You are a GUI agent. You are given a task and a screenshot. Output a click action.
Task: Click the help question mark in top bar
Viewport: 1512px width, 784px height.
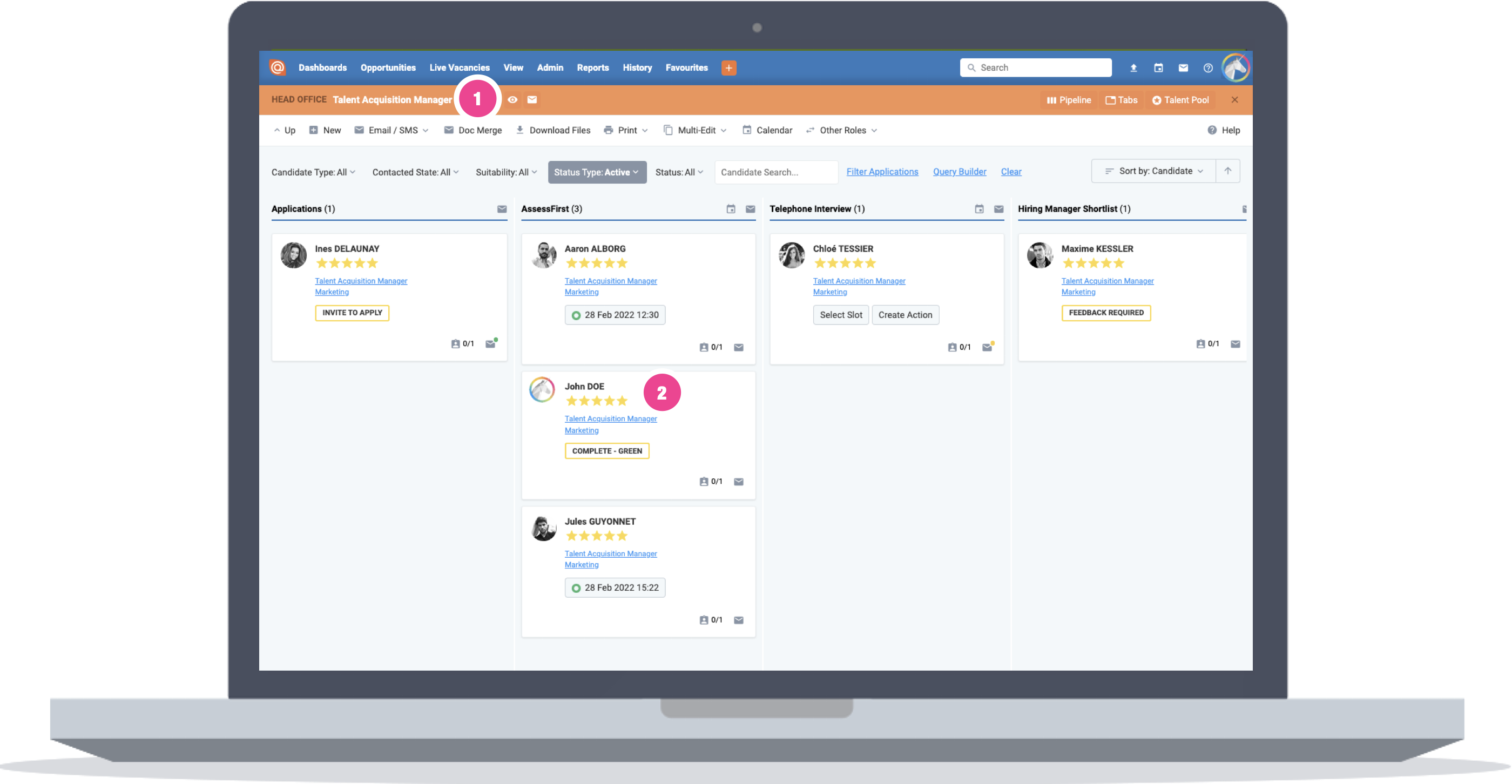tap(1208, 68)
